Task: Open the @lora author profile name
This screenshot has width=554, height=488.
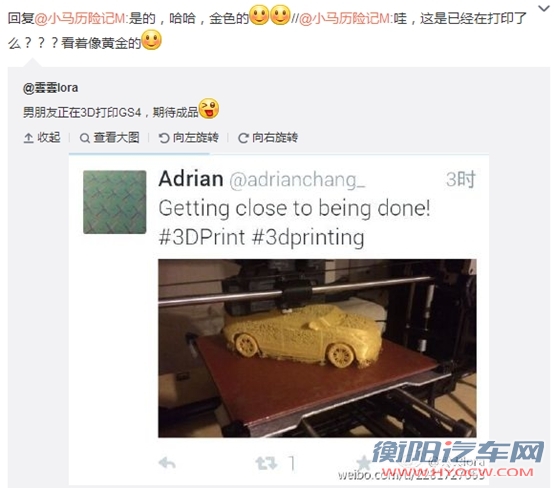Action: [x=51, y=88]
